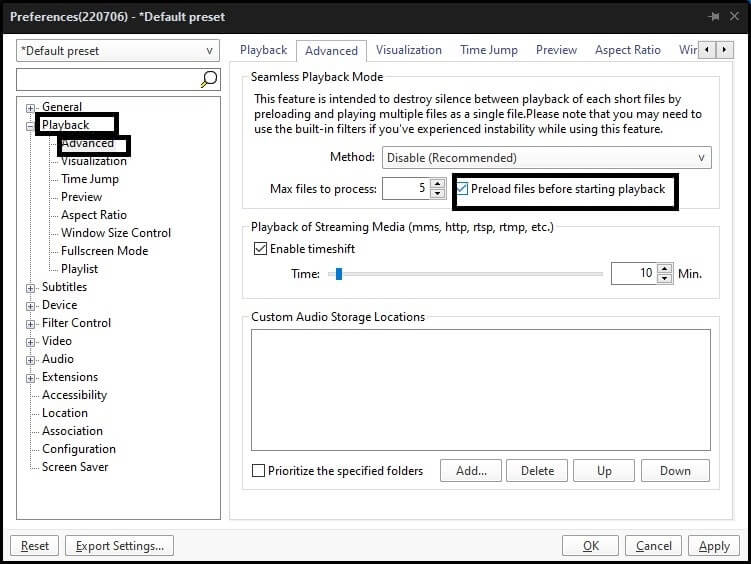This screenshot has width=751, height=564.
Task: Click the Delete button
Action: tap(537, 471)
